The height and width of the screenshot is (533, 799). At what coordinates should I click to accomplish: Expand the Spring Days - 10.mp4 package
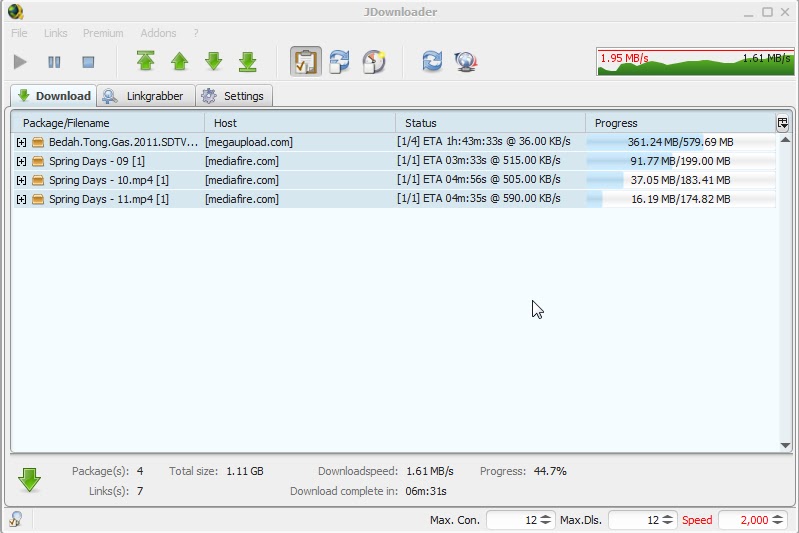[21, 180]
